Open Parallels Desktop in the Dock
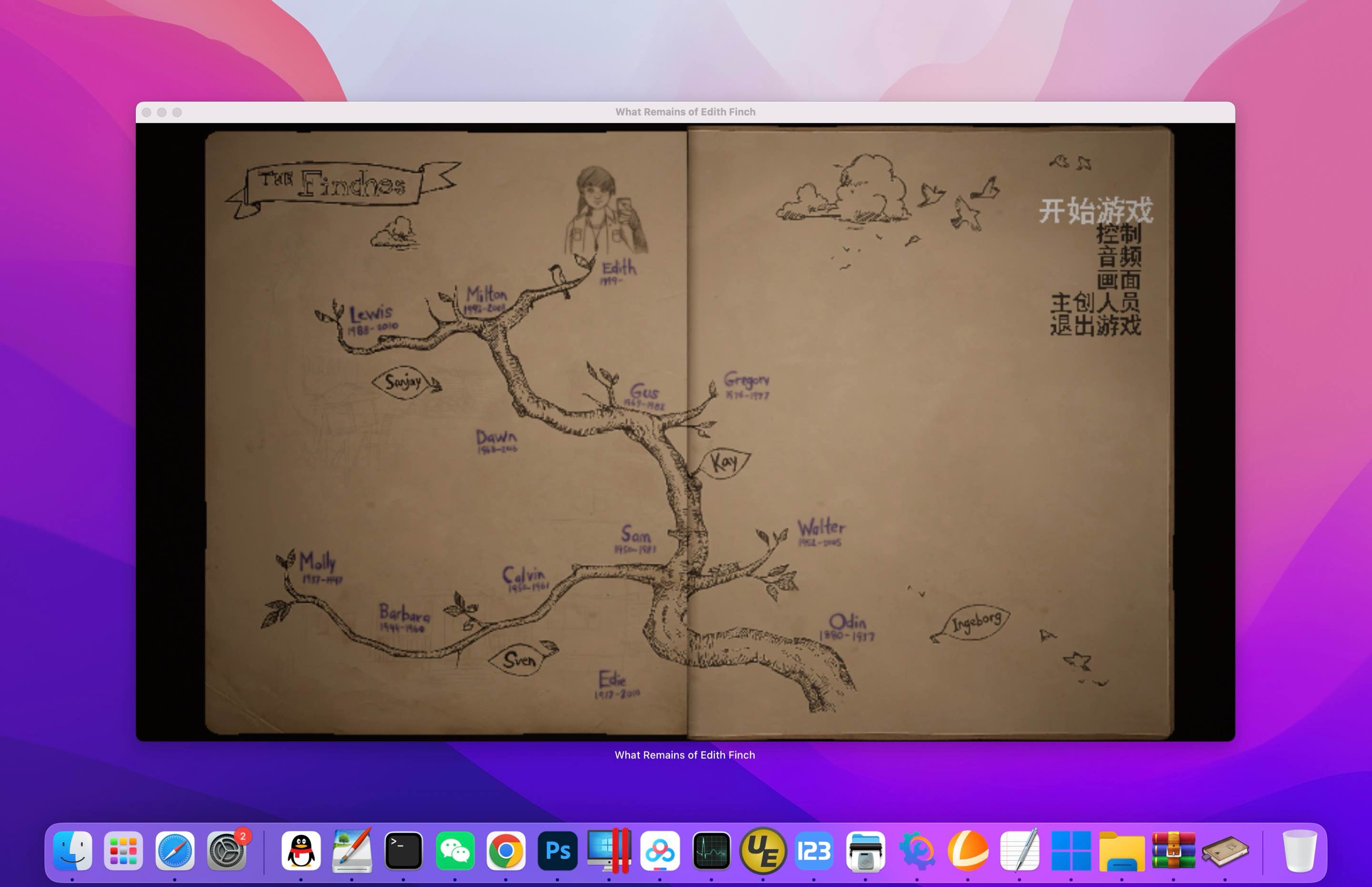This screenshot has height=887, width=1372. coord(609,850)
